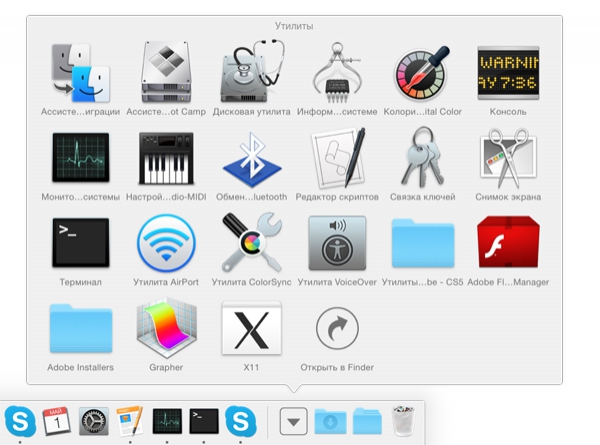Launch Утилита ColorSync
Screen dimensions: 600x445
pos(251,243)
